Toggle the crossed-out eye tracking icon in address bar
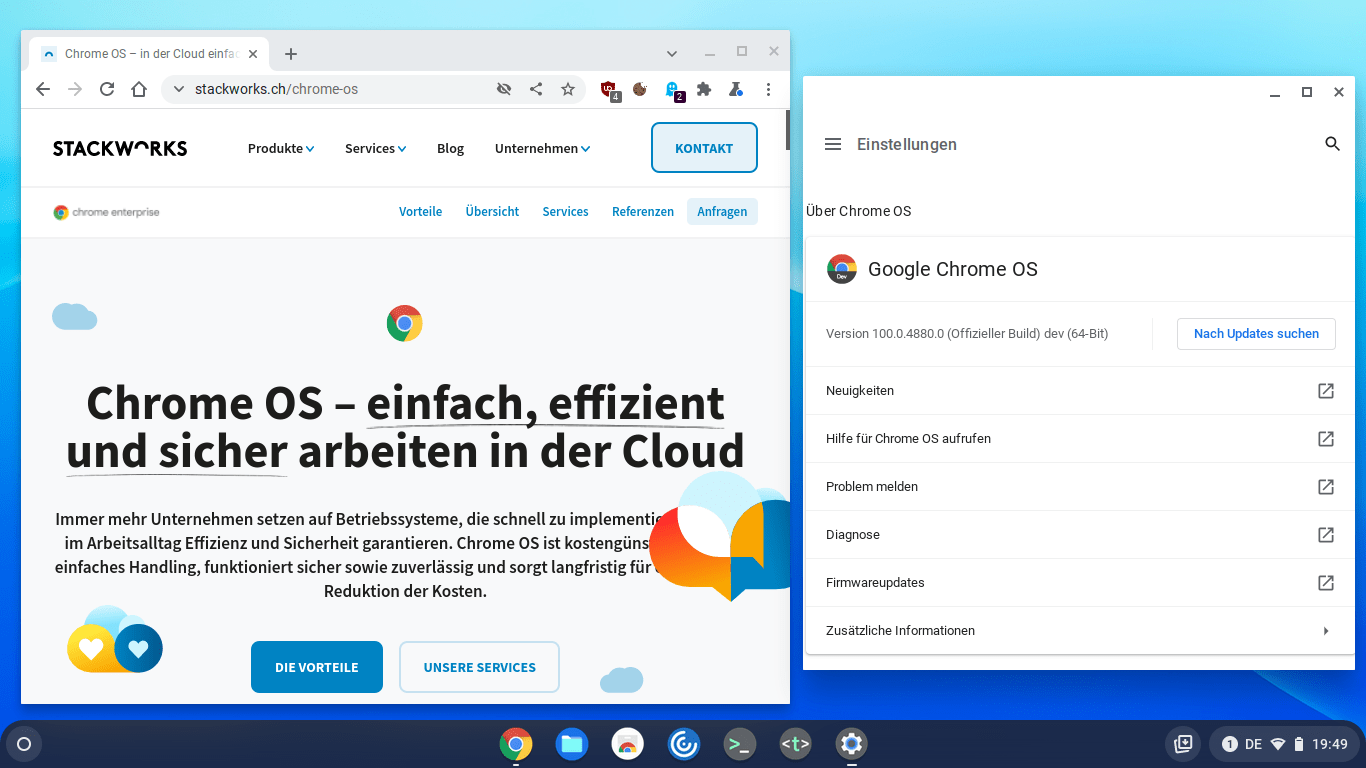 pyautogui.click(x=504, y=89)
